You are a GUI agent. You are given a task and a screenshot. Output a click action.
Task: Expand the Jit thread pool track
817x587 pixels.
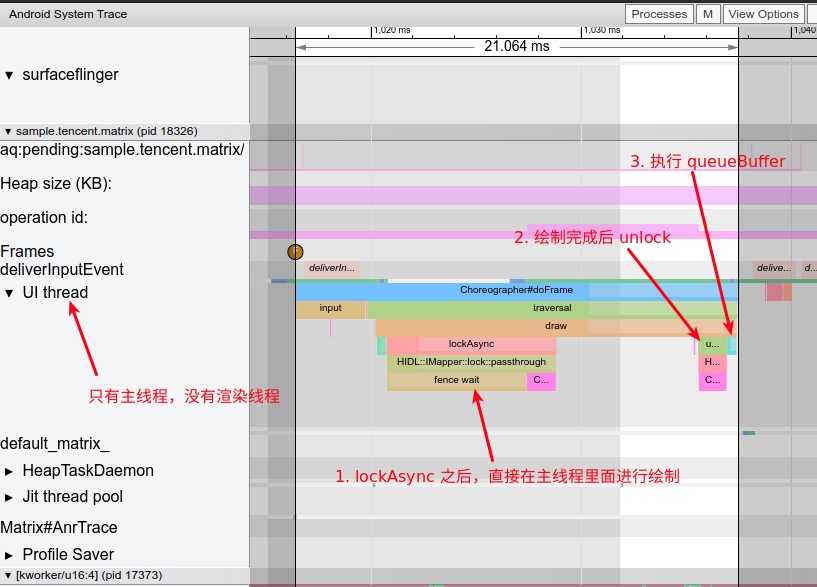click(x=10, y=497)
